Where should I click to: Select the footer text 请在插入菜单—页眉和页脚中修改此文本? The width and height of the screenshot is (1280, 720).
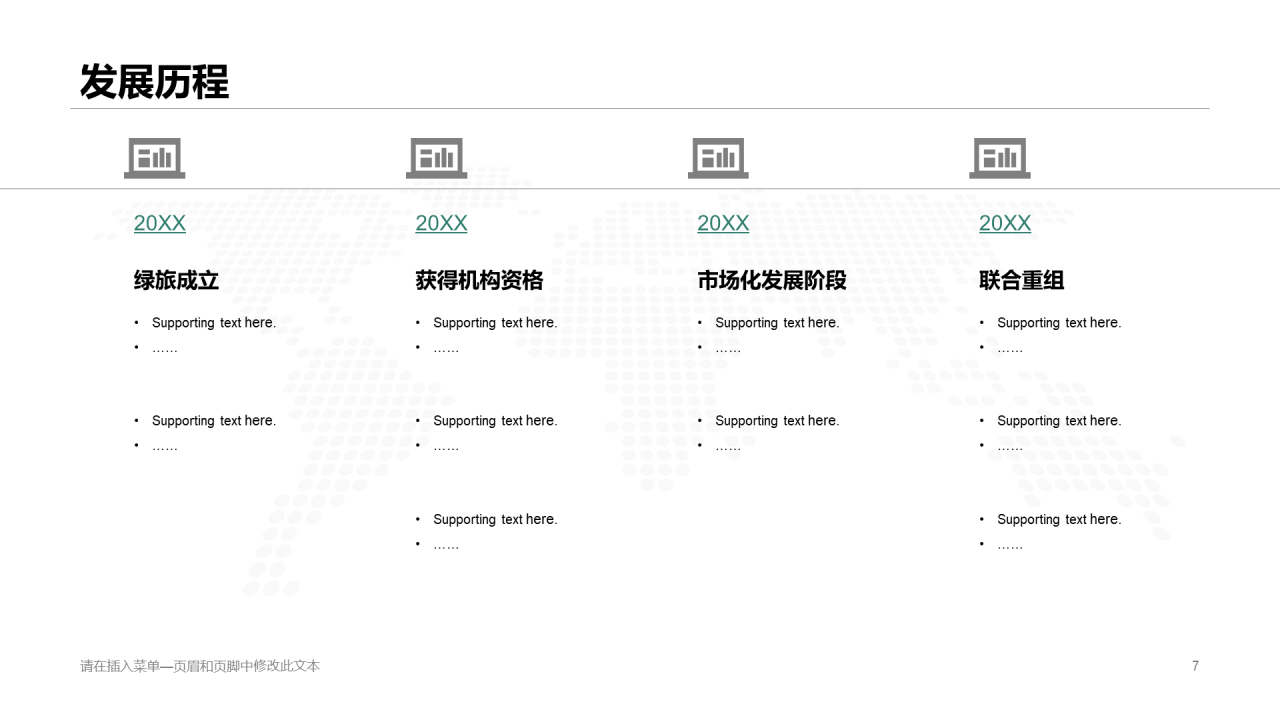coord(200,666)
